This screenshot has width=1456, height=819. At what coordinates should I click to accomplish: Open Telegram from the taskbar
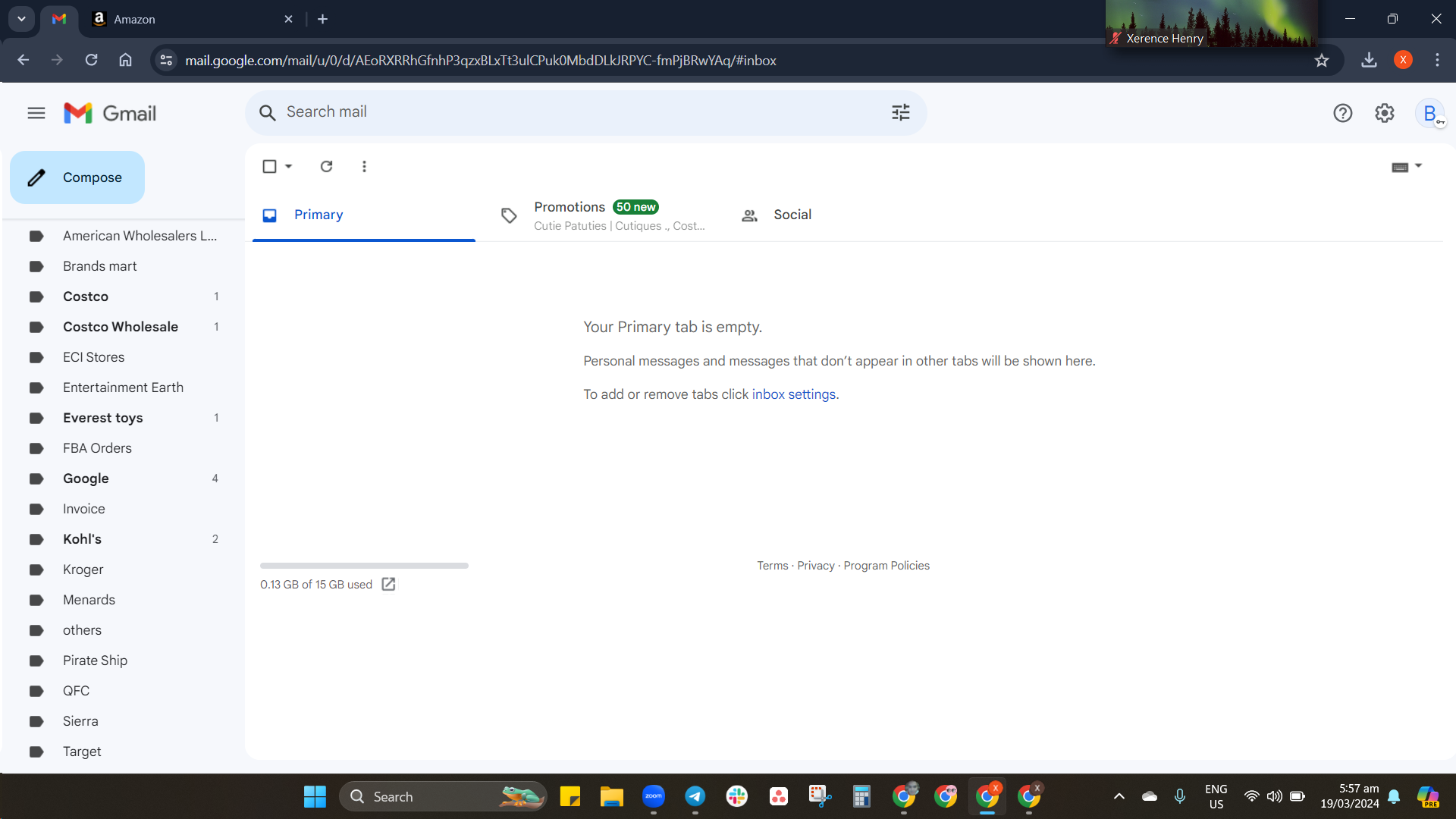pyautogui.click(x=695, y=796)
